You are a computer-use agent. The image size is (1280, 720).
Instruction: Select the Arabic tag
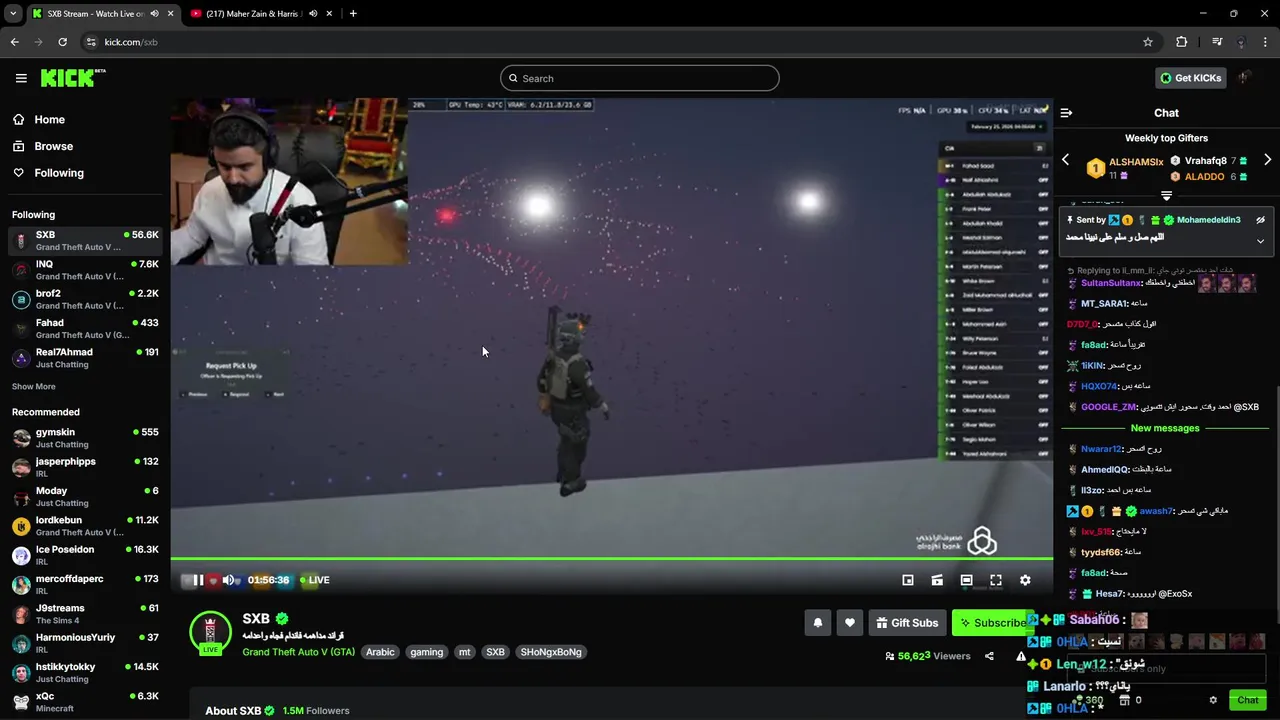pyautogui.click(x=380, y=652)
